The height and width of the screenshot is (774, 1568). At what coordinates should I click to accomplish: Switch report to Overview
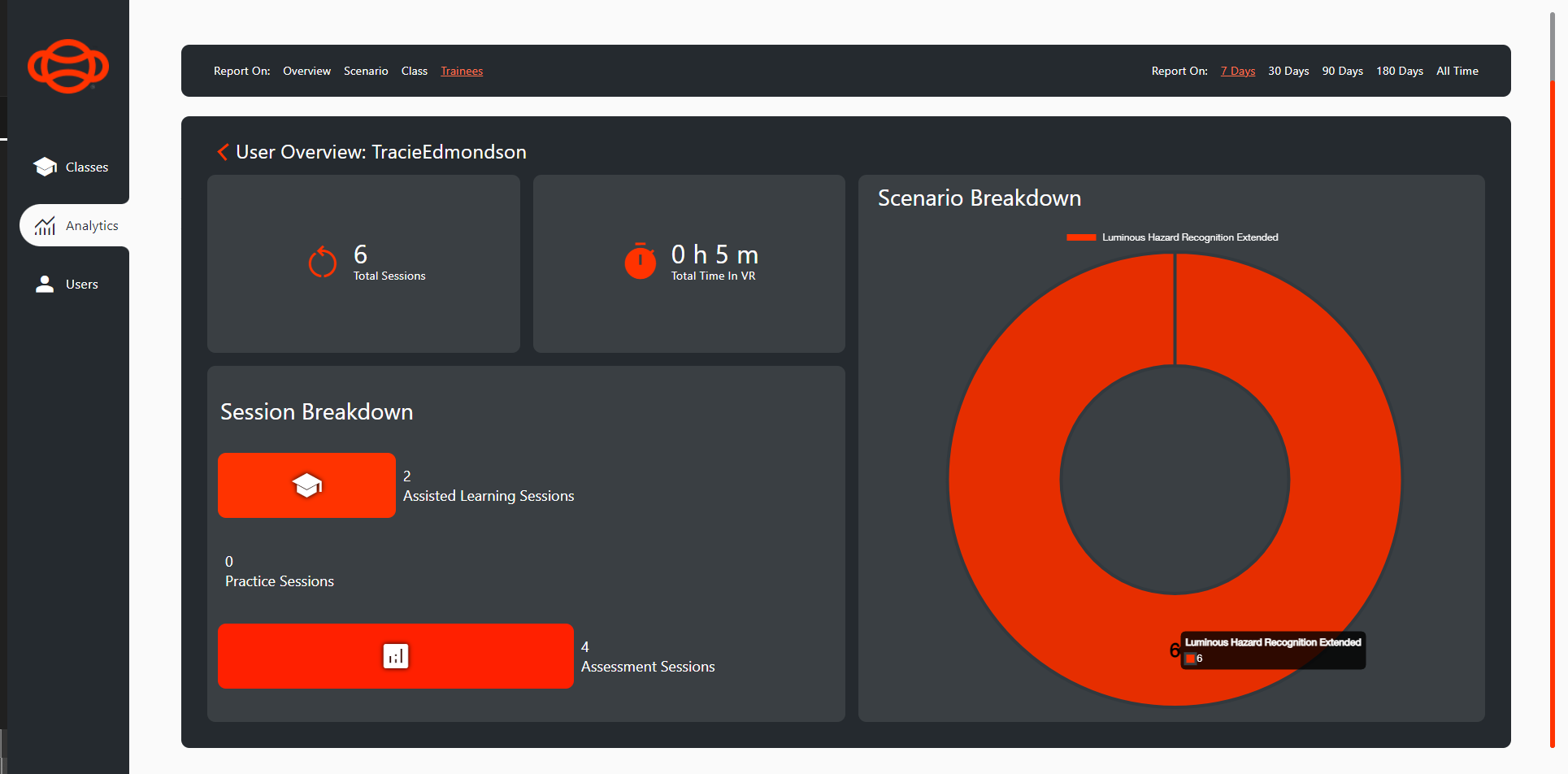coord(306,71)
